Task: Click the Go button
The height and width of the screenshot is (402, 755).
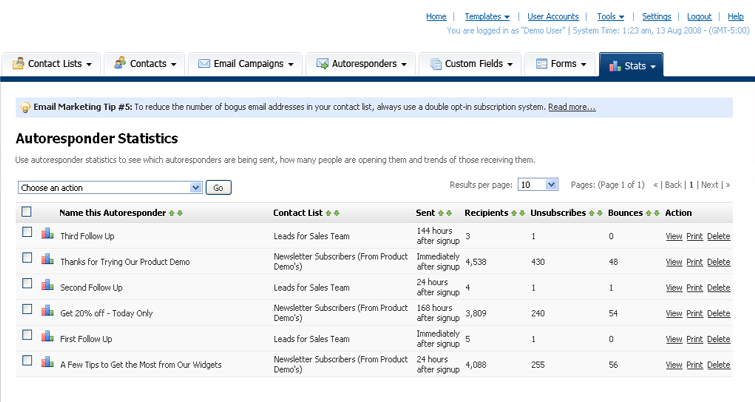Action: coord(219,187)
